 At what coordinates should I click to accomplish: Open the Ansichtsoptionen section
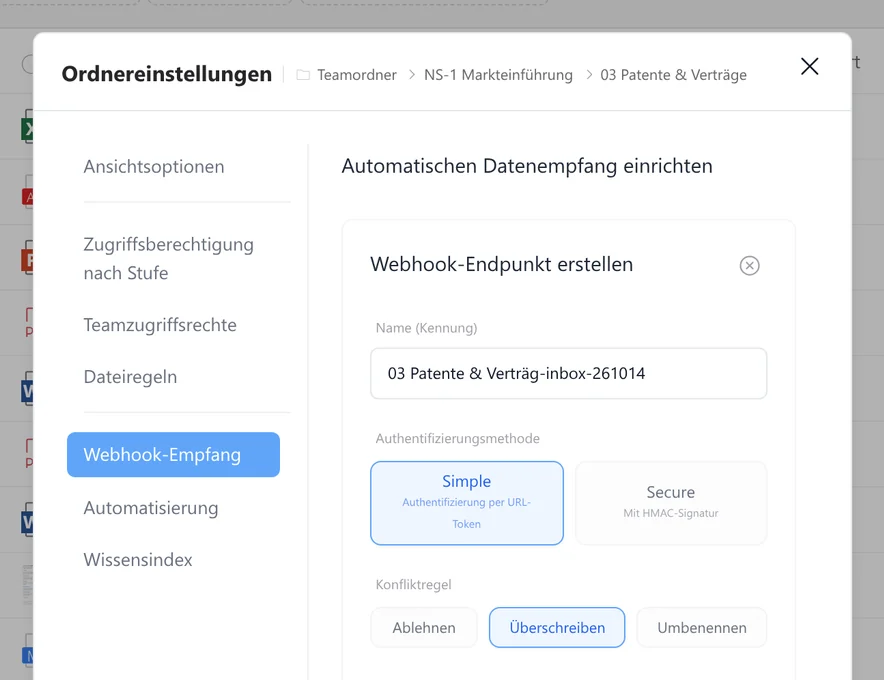coord(154,166)
